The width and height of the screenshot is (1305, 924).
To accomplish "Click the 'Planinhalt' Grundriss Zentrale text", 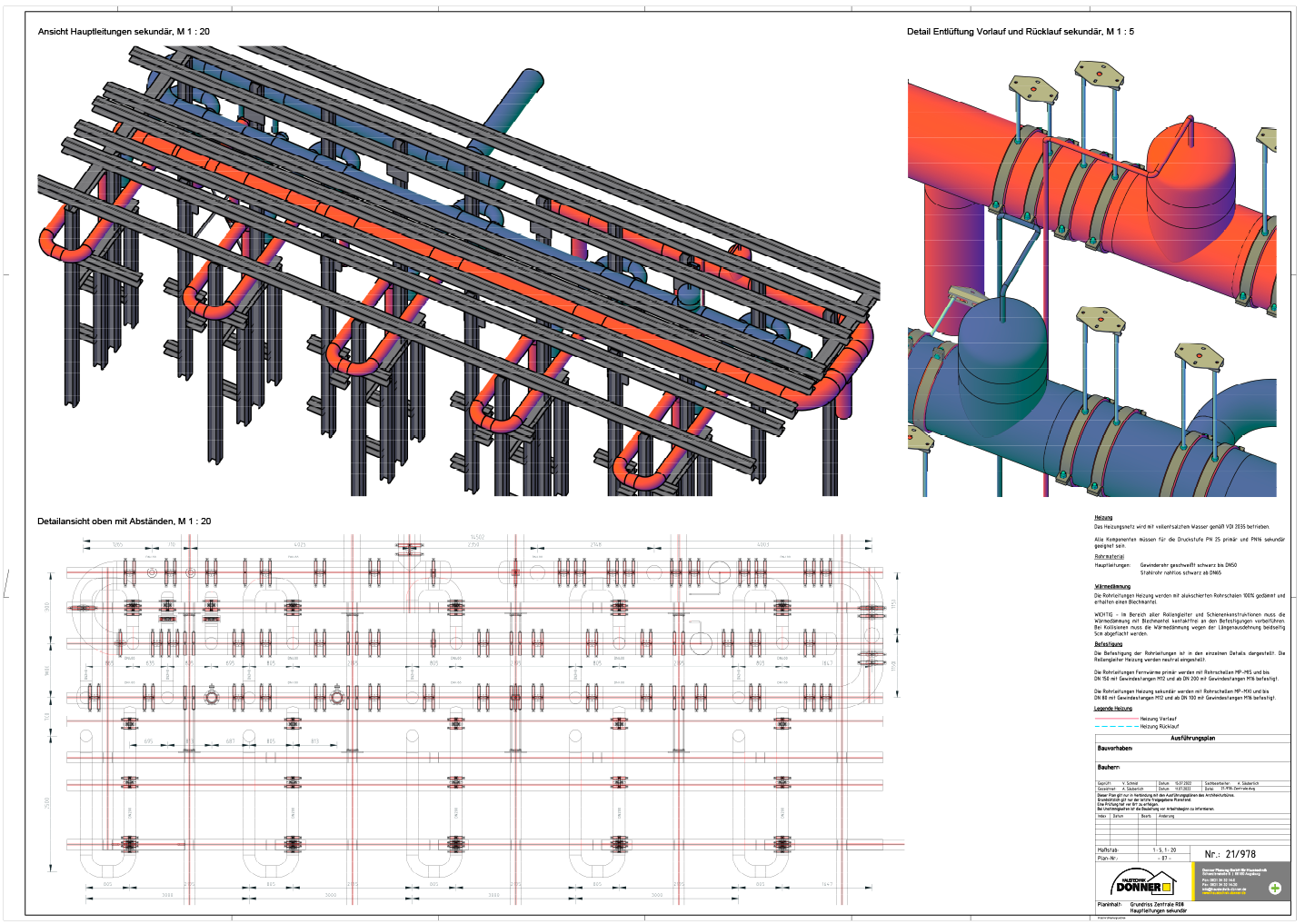I will click(x=1156, y=905).
